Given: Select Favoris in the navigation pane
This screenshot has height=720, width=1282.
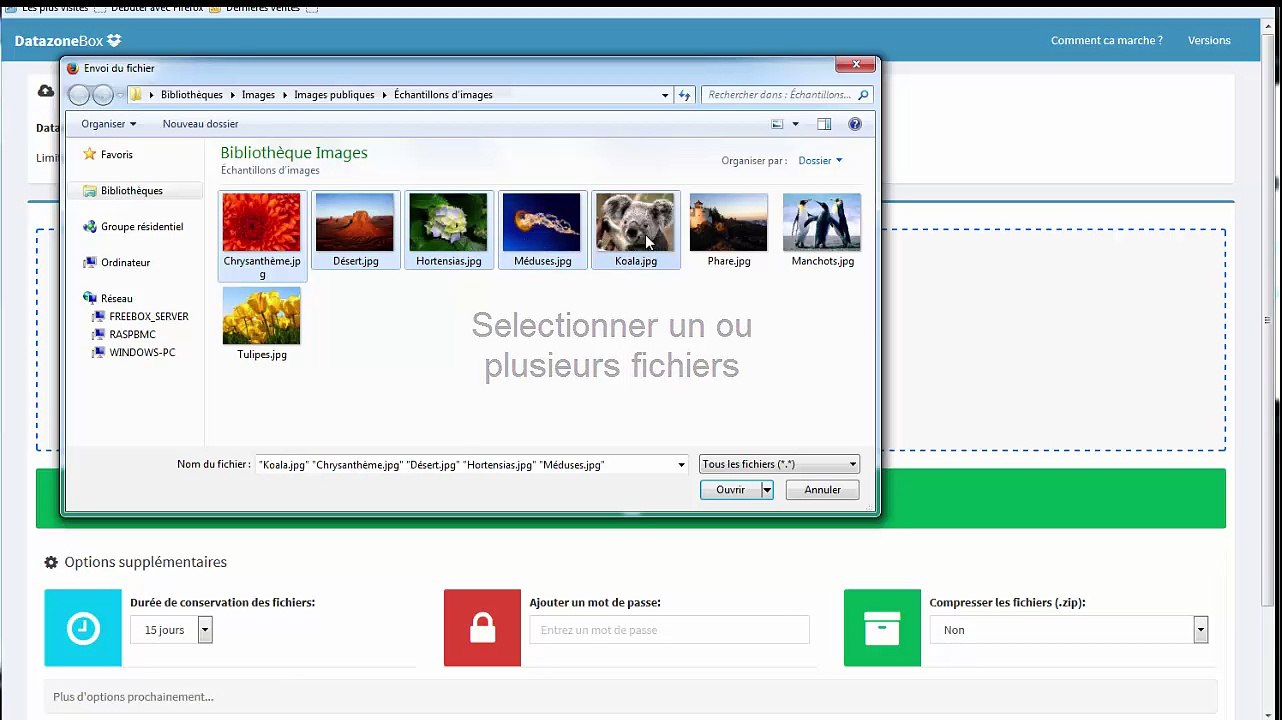Looking at the screenshot, I should click(108, 155).
